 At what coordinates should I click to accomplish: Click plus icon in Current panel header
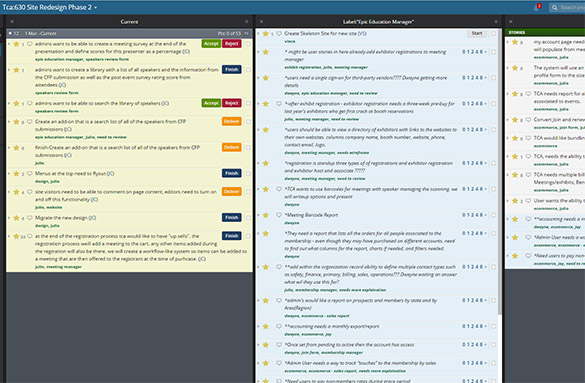coord(246,22)
